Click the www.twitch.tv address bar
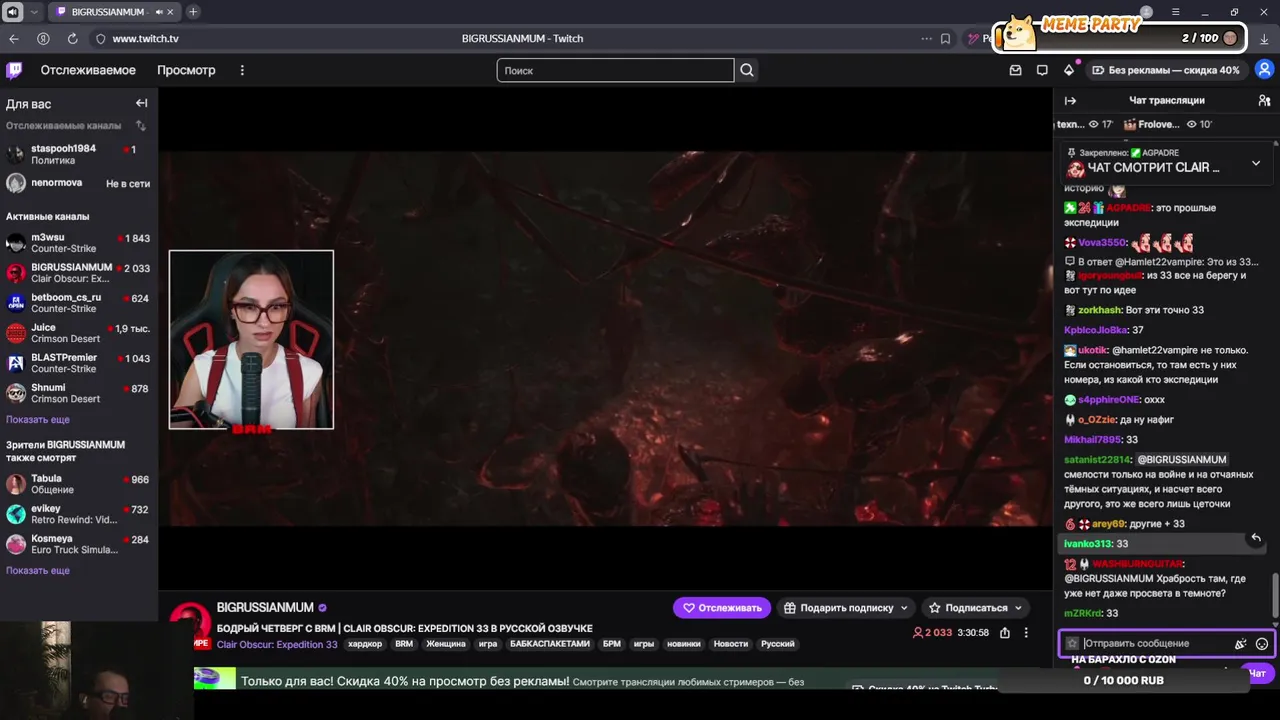The width and height of the screenshot is (1280, 720). (x=145, y=38)
